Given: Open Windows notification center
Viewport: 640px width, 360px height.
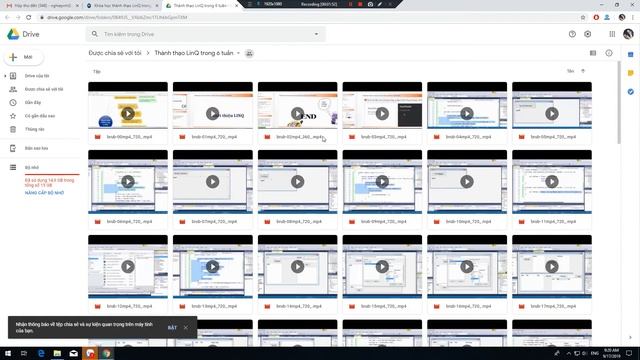Looking at the screenshot, I should click(629, 353).
